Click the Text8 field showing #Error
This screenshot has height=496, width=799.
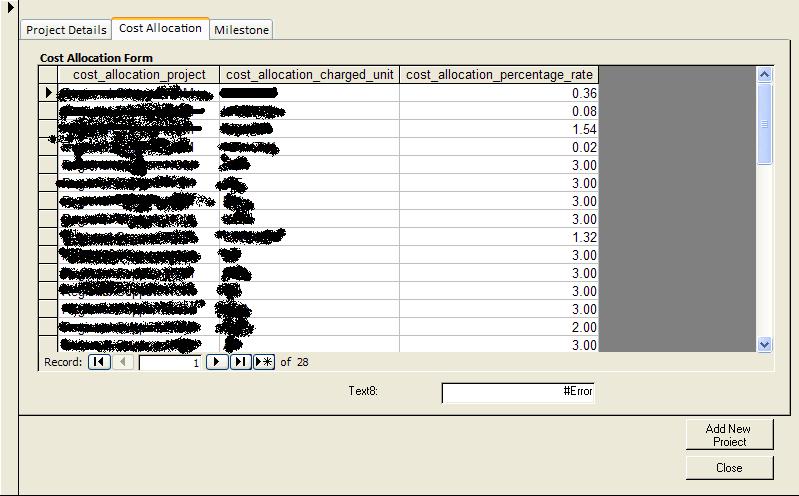(518, 392)
